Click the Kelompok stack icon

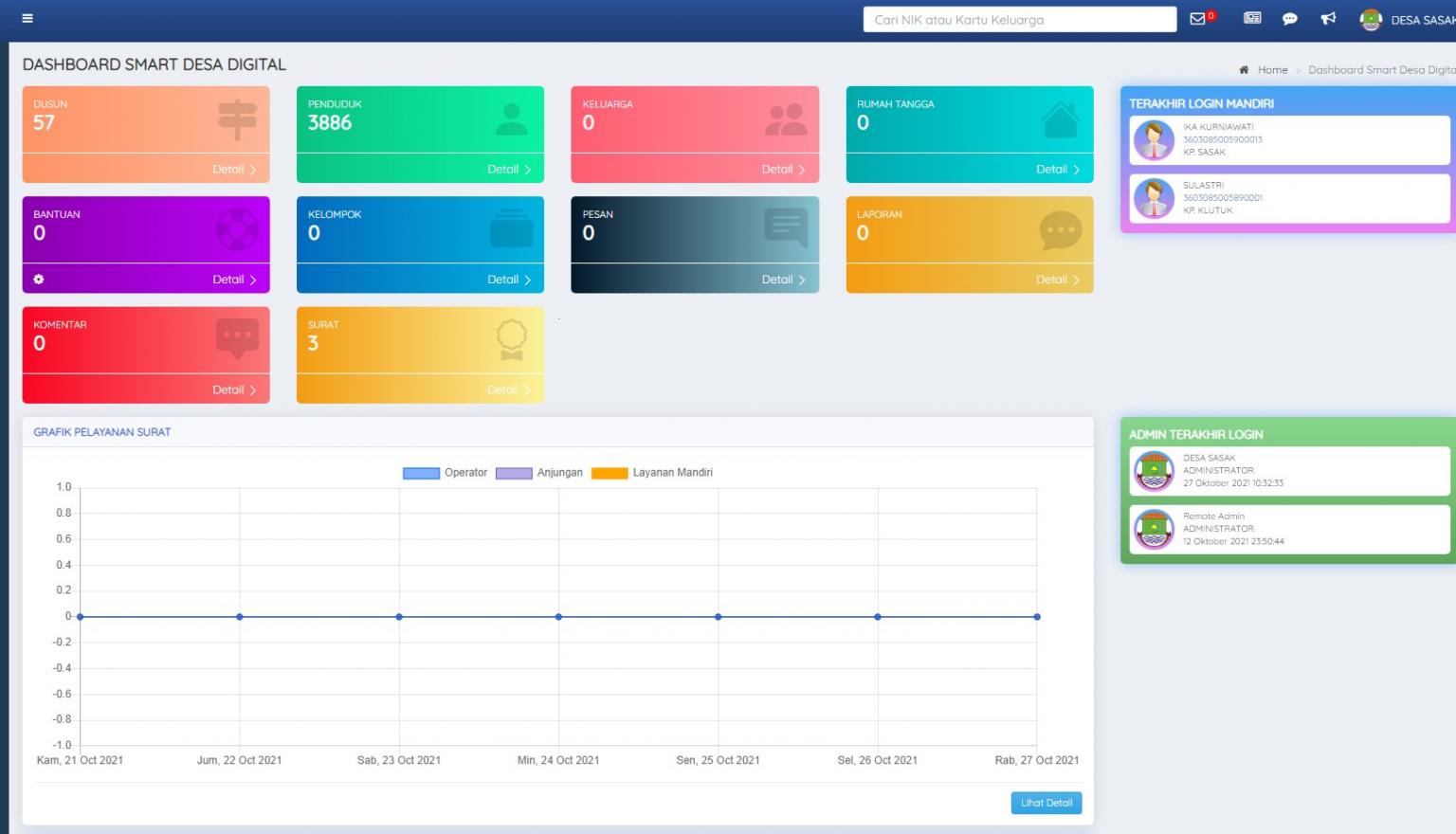pyautogui.click(x=512, y=228)
